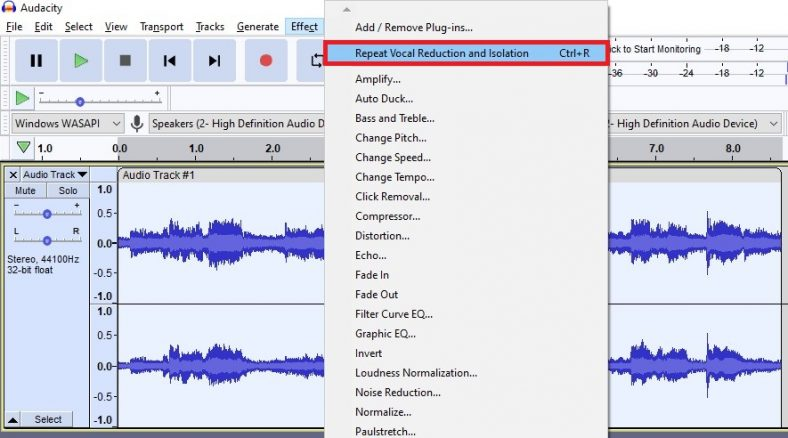Click the green timeline options triangle
Viewport: 788px width, 438px height.
[23, 147]
